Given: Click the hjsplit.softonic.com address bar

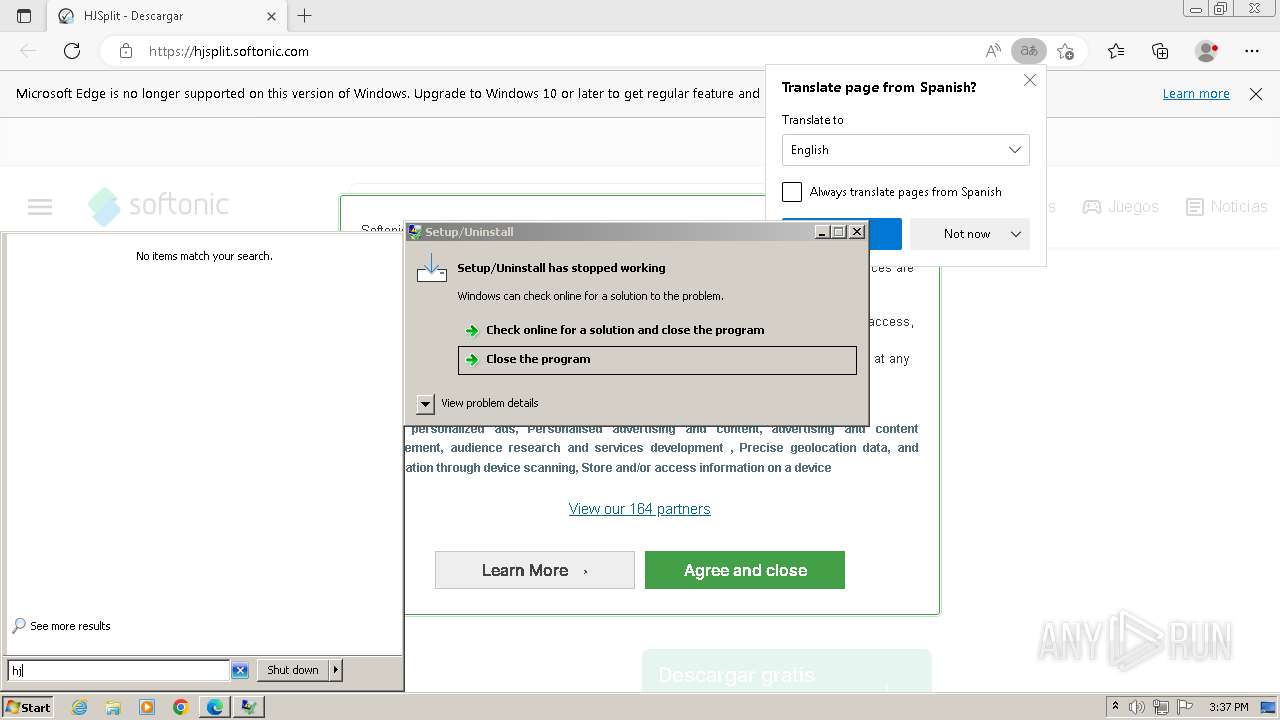Looking at the screenshot, I should [x=560, y=51].
